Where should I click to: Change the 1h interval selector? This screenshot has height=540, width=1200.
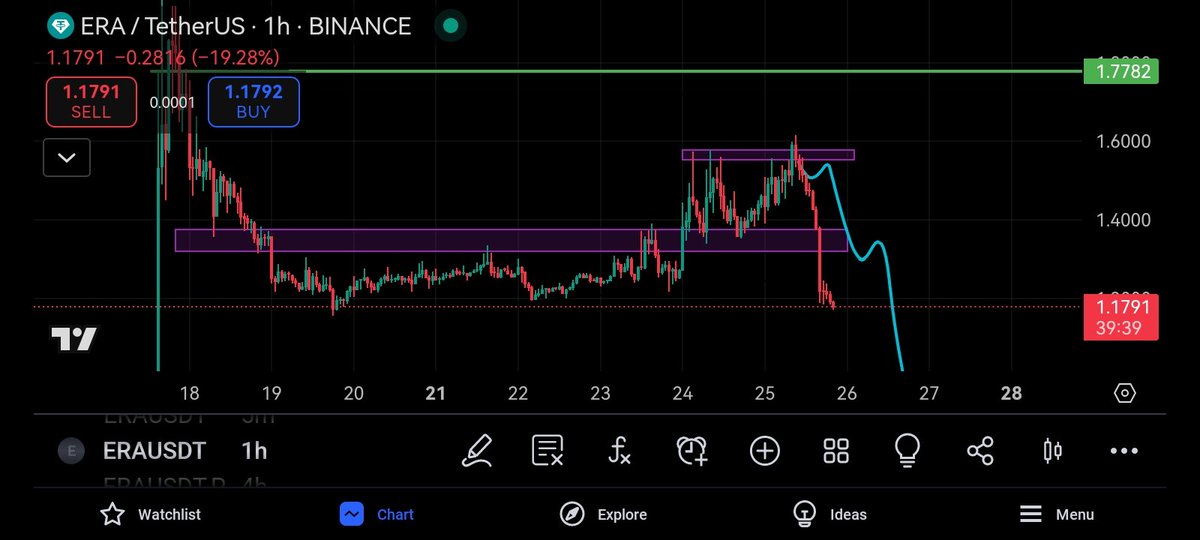tap(254, 451)
